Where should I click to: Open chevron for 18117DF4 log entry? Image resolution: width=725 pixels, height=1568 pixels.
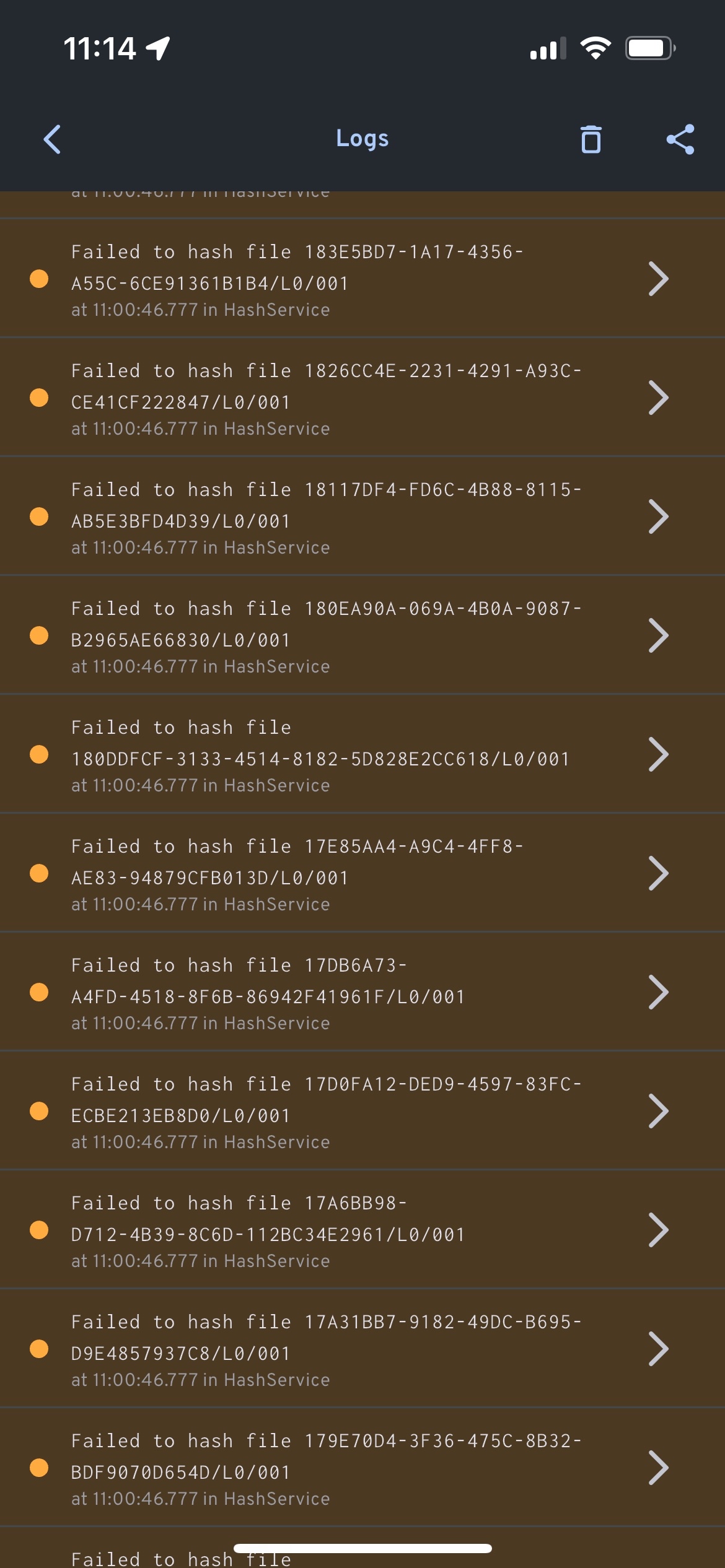click(658, 516)
